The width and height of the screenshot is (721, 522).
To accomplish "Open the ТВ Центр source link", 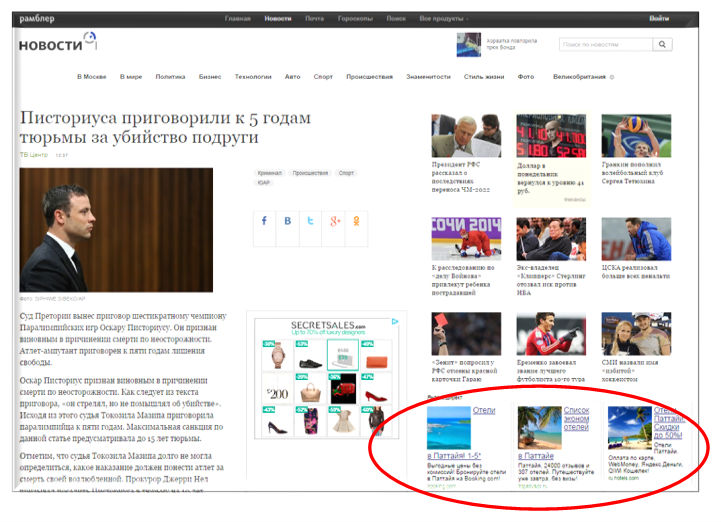I will pyautogui.click(x=33, y=155).
